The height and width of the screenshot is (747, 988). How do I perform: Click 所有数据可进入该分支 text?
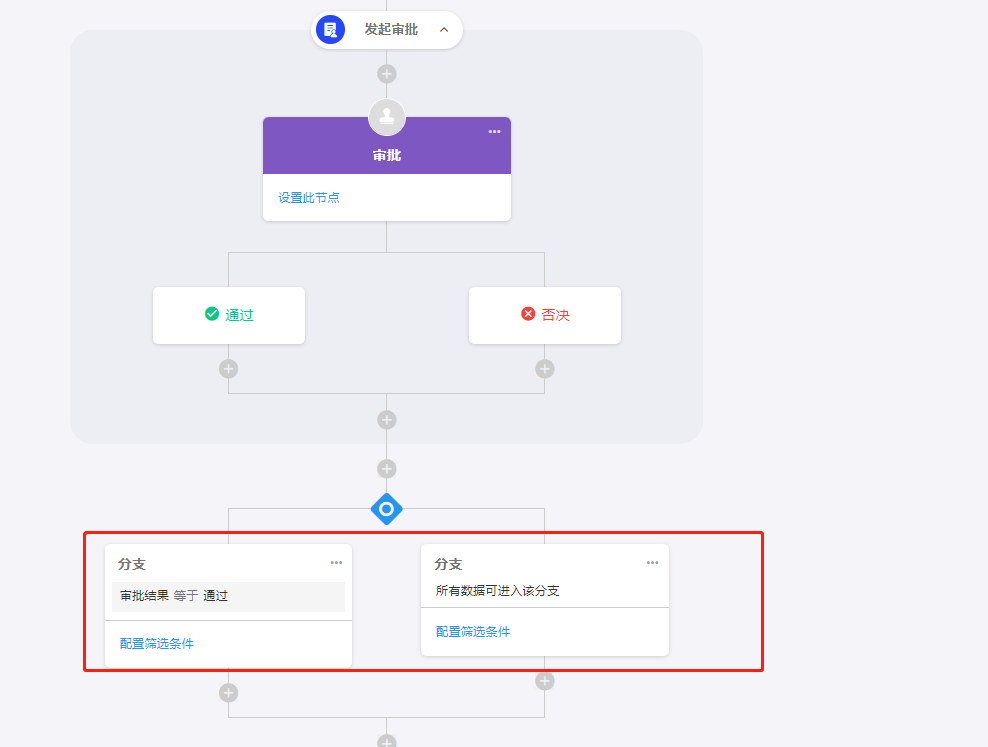point(498,591)
